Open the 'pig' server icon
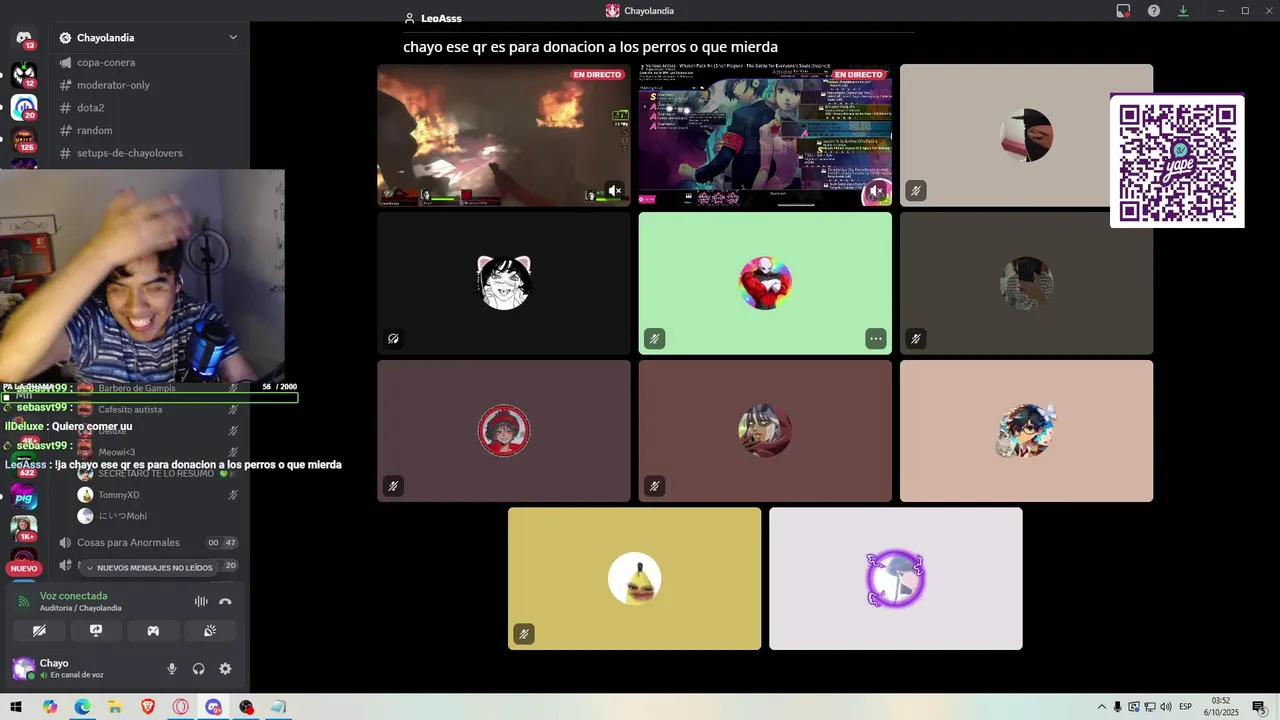Screen dimensions: 1280x720 click(x=24, y=497)
